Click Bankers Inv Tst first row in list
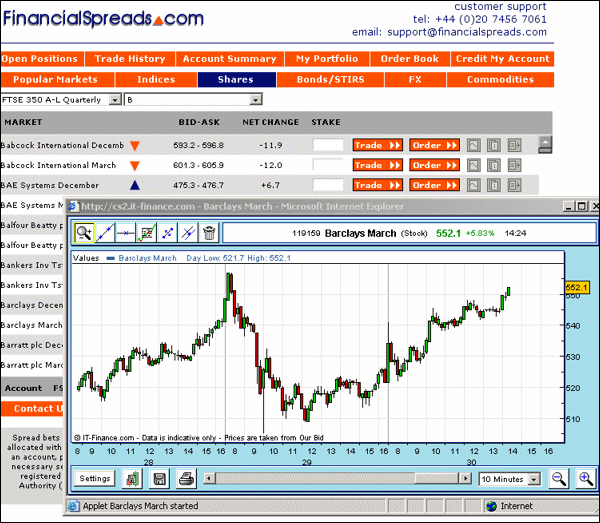 pyautogui.click(x=32, y=265)
